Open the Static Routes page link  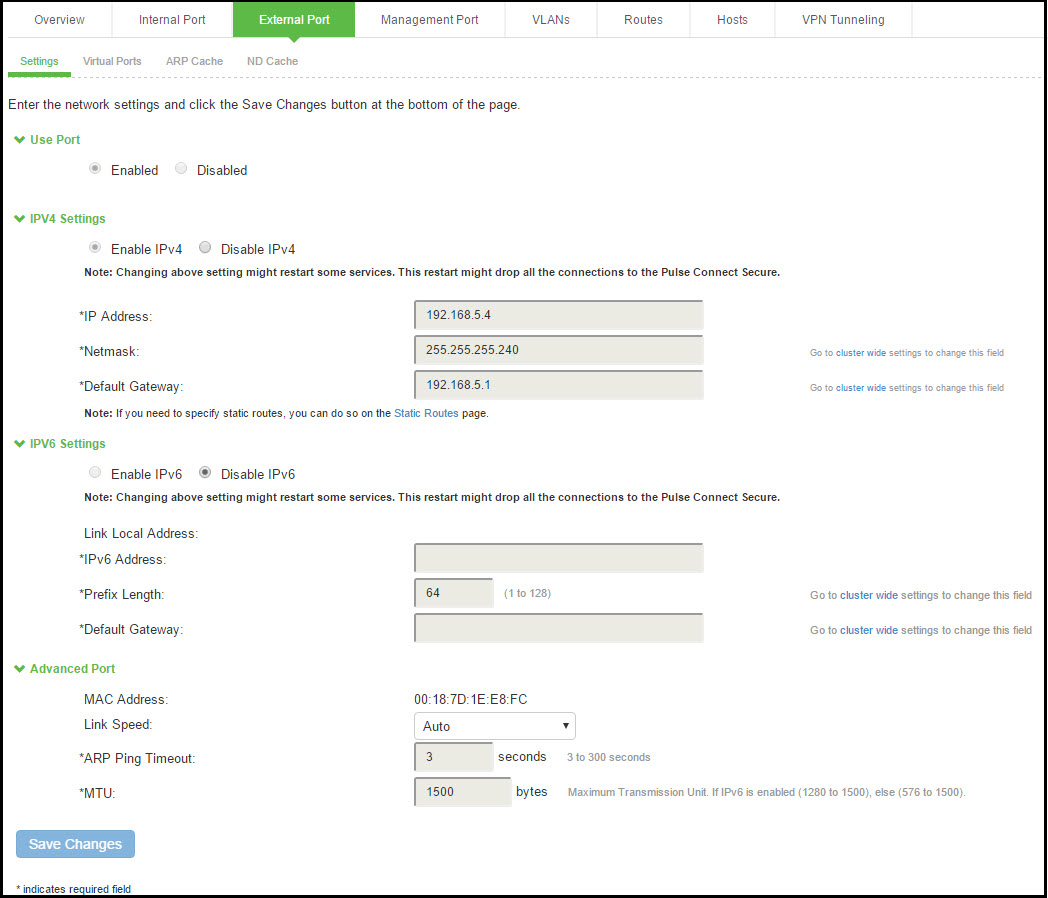pos(426,413)
